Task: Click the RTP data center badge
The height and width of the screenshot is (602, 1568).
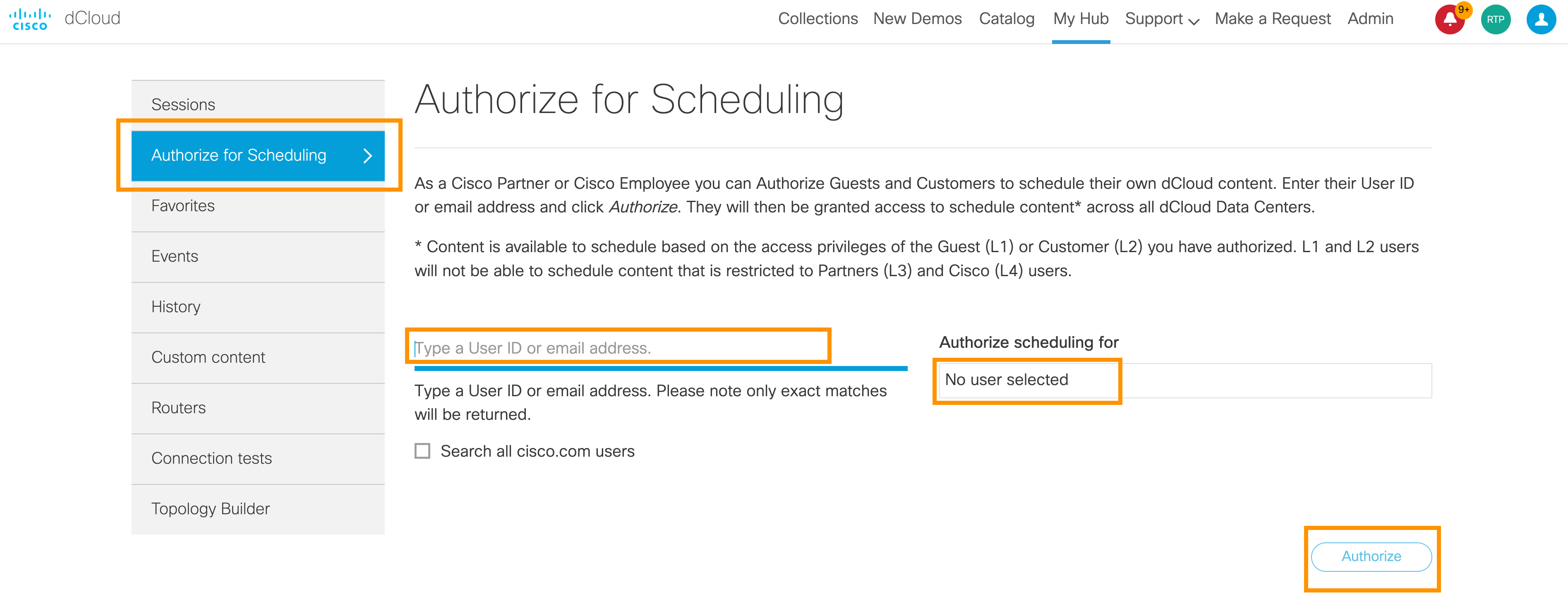Action: coord(1495,19)
